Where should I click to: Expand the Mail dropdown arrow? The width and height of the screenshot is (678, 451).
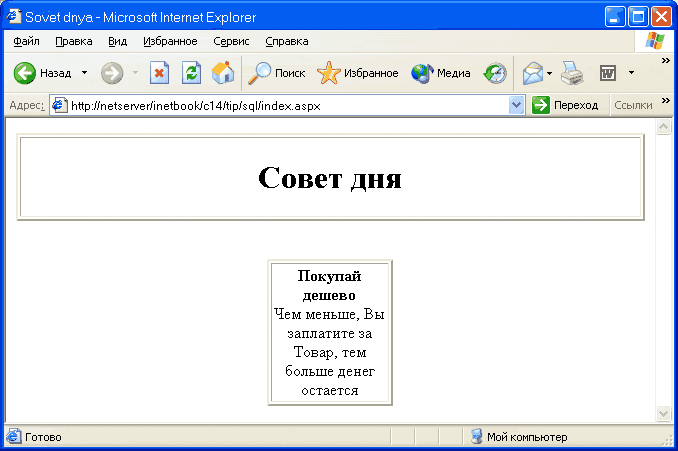[x=549, y=73]
